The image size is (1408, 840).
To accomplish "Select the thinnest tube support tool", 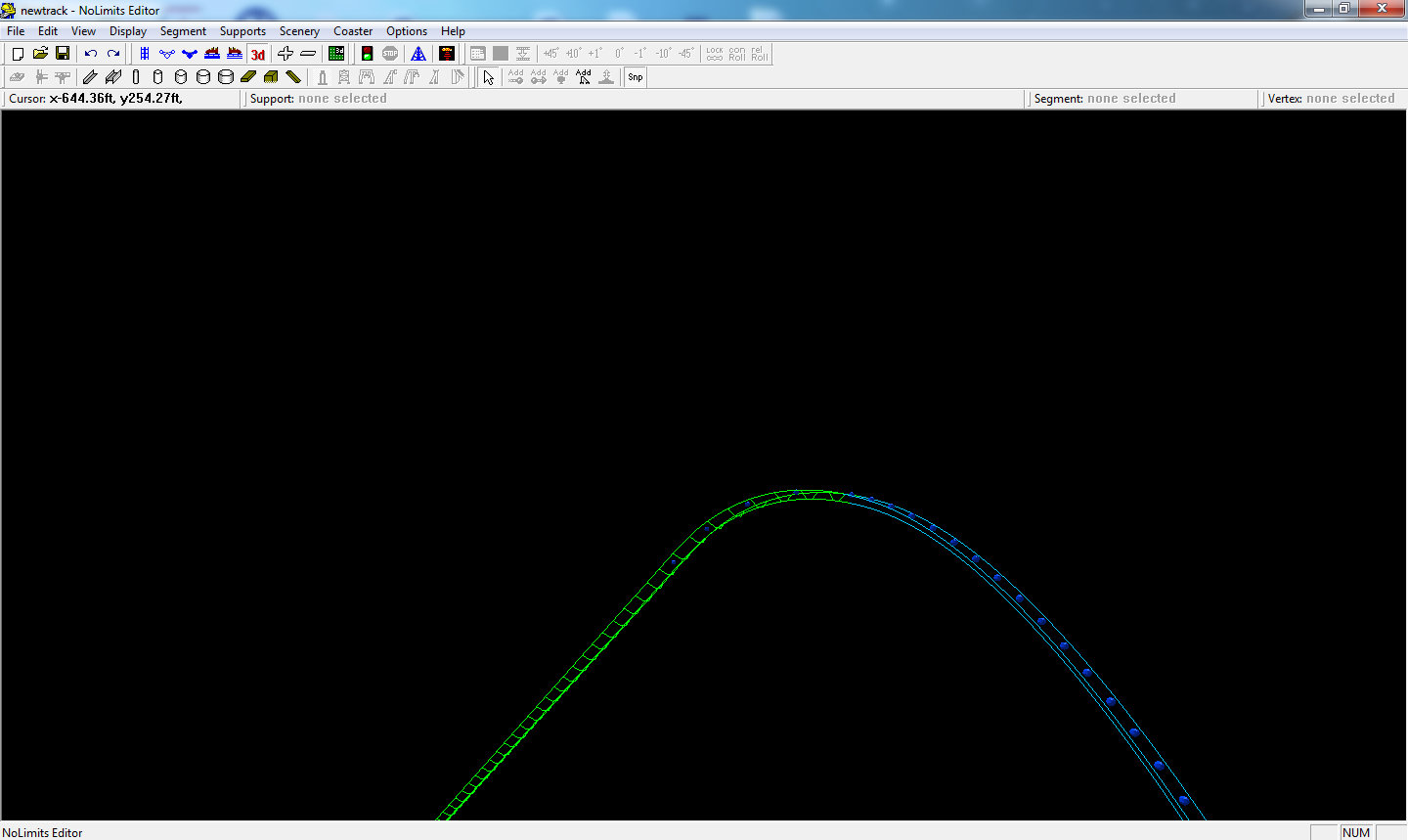I will pos(136,76).
